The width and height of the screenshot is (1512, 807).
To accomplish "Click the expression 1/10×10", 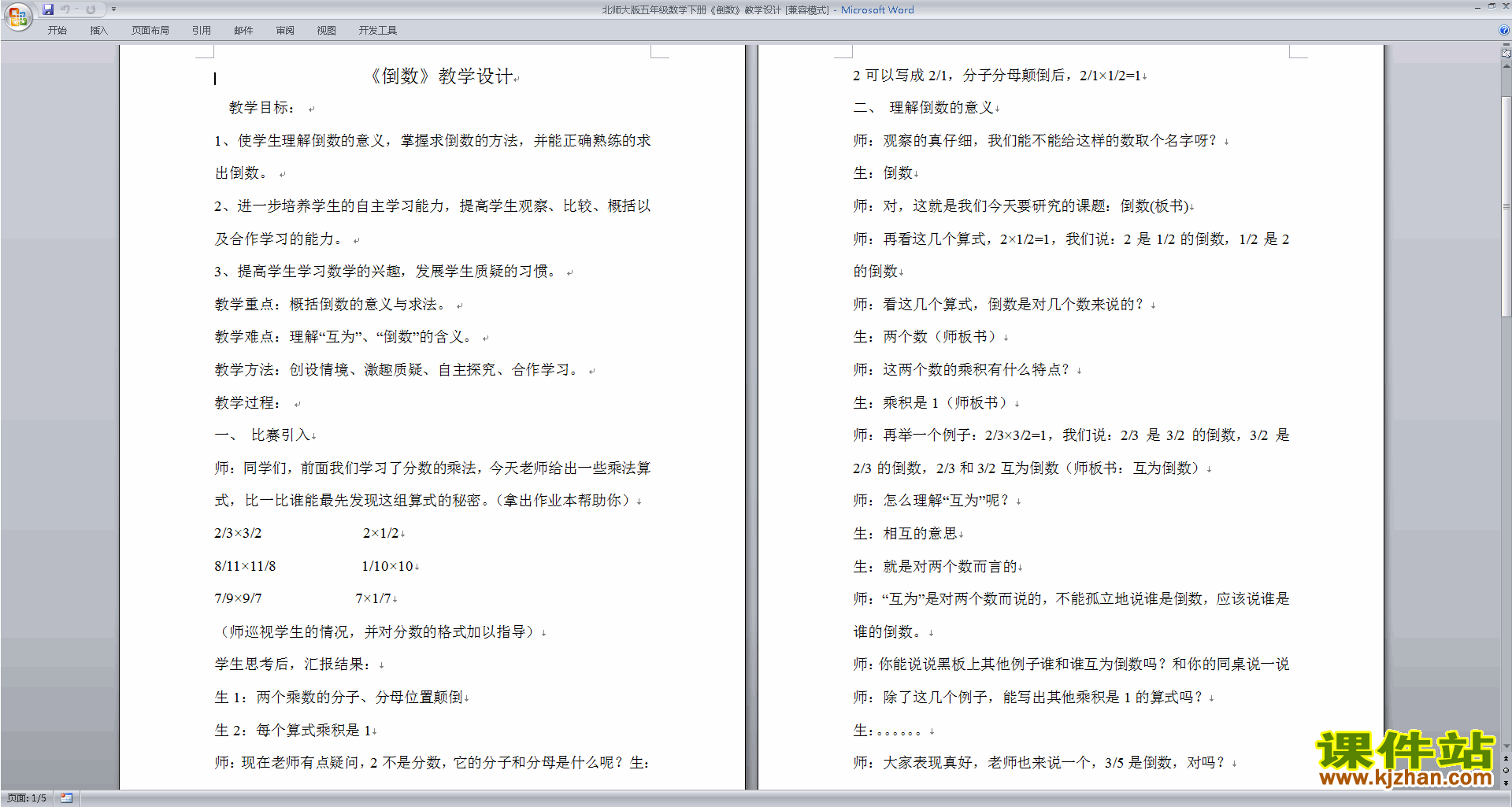I will [387, 566].
